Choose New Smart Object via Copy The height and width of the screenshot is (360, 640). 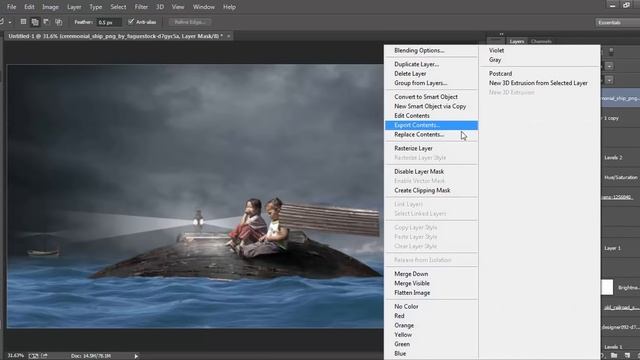tap(431, 107)
